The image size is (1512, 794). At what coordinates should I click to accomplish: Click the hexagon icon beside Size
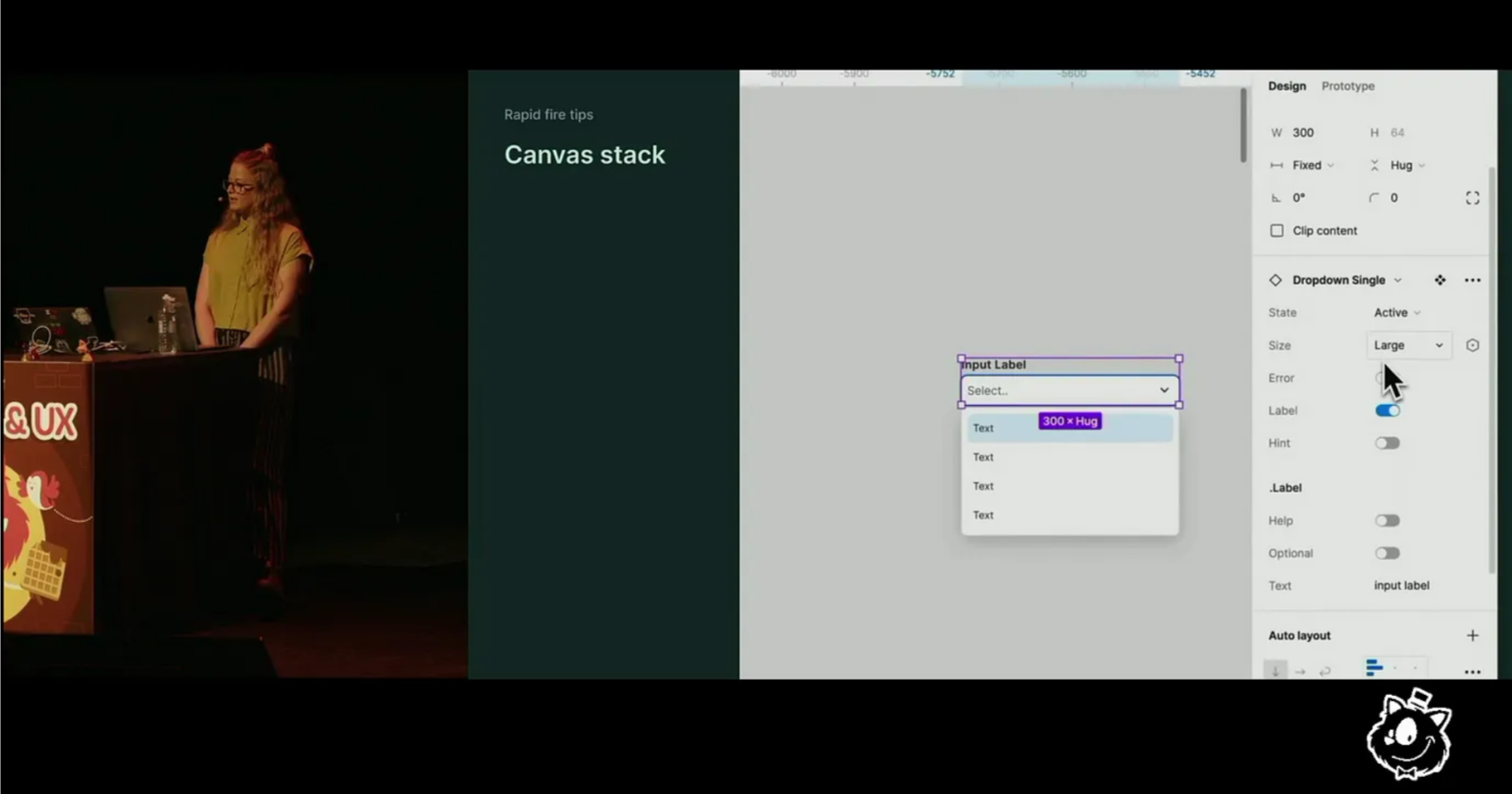coord(1472,345)
